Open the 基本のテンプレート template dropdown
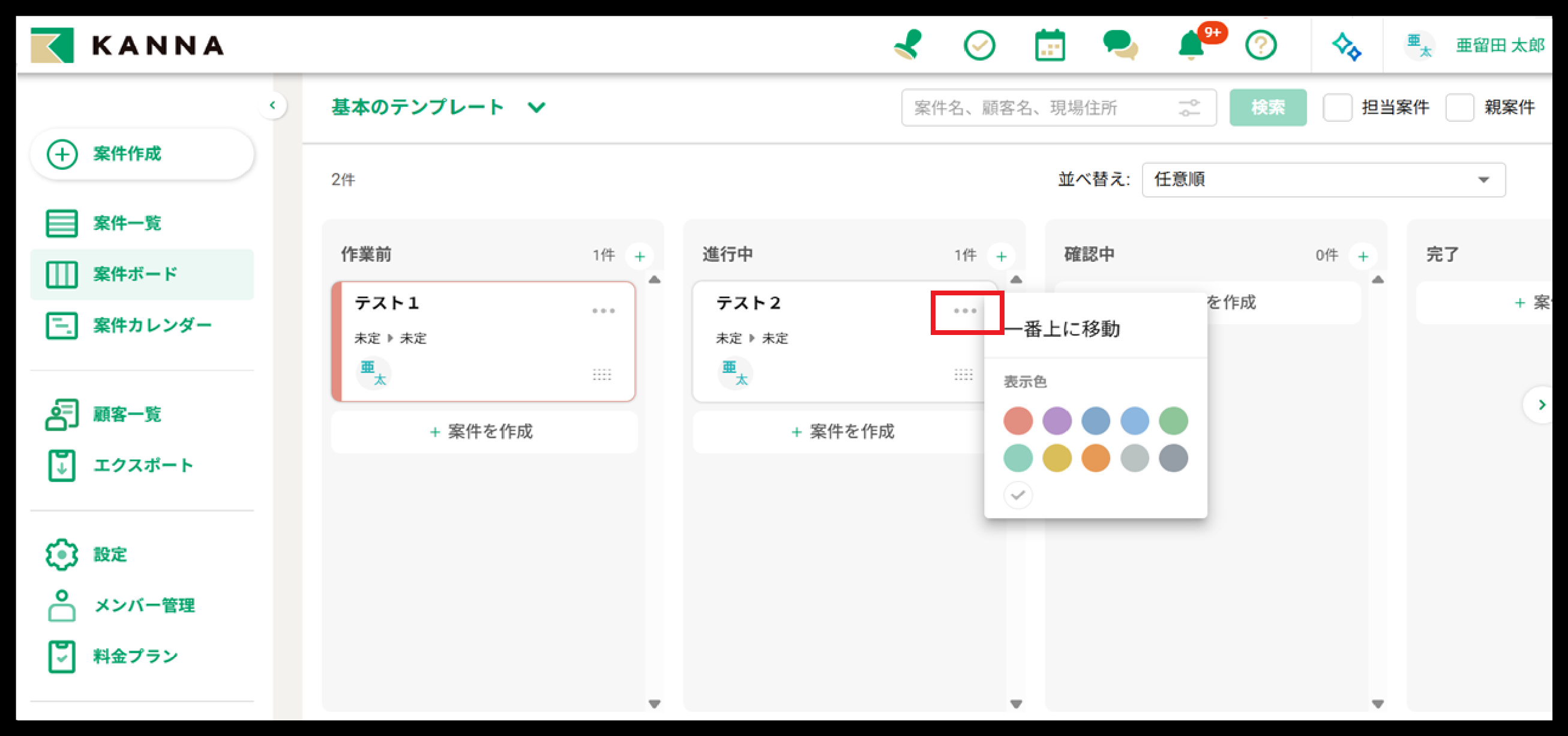The width and height of the screenshot is (1568, 736). point(434,107)
